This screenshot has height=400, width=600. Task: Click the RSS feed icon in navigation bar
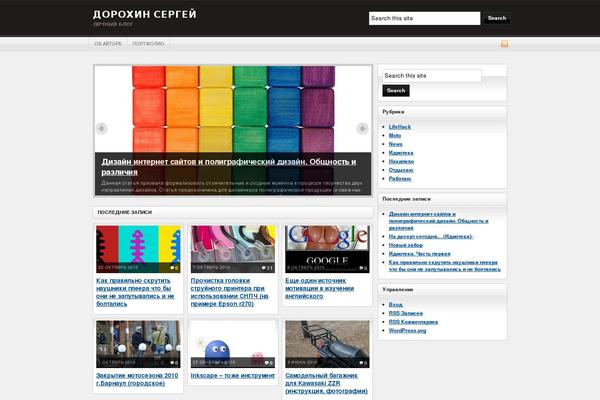click(504, 44)
